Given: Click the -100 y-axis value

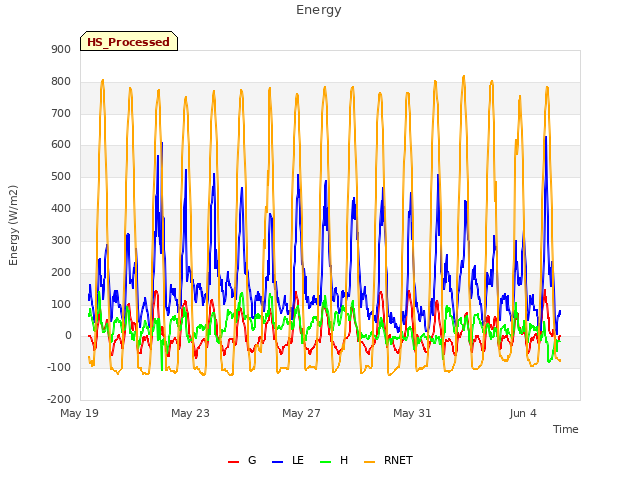Looking at the screenshot, I should [x=59, y=367].
